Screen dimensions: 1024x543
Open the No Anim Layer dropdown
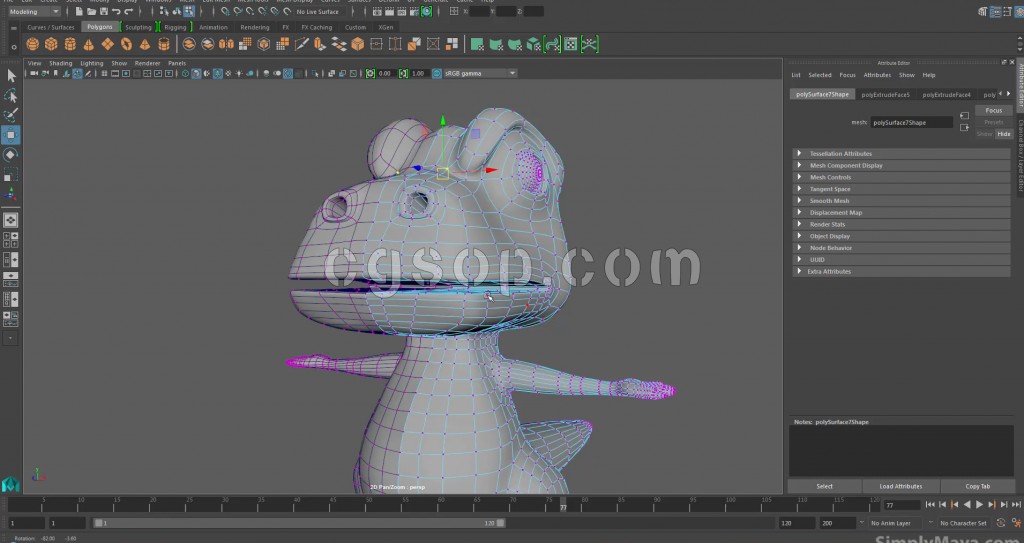[897, 523]
